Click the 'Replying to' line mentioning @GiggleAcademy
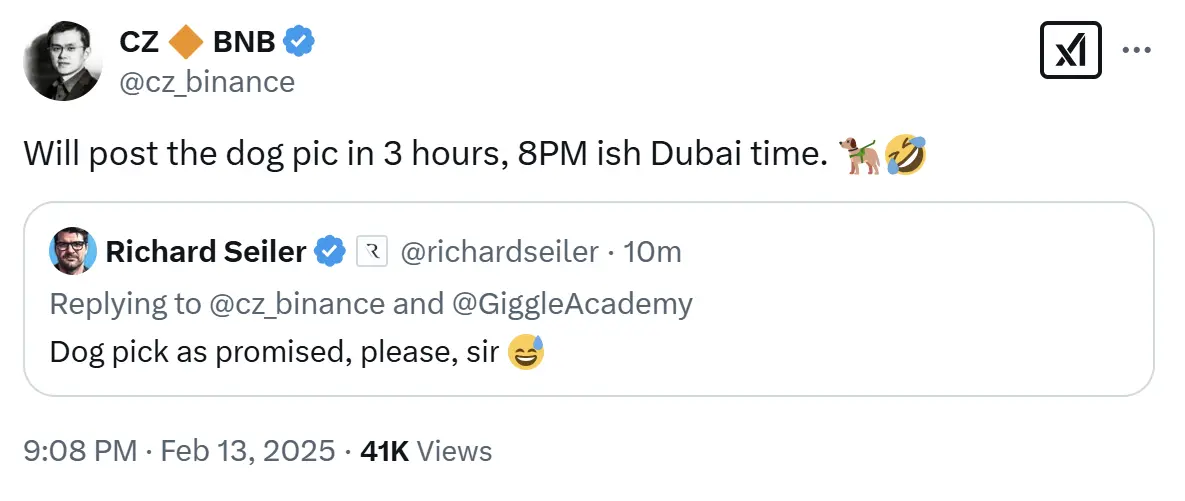 tap(371, 303)
